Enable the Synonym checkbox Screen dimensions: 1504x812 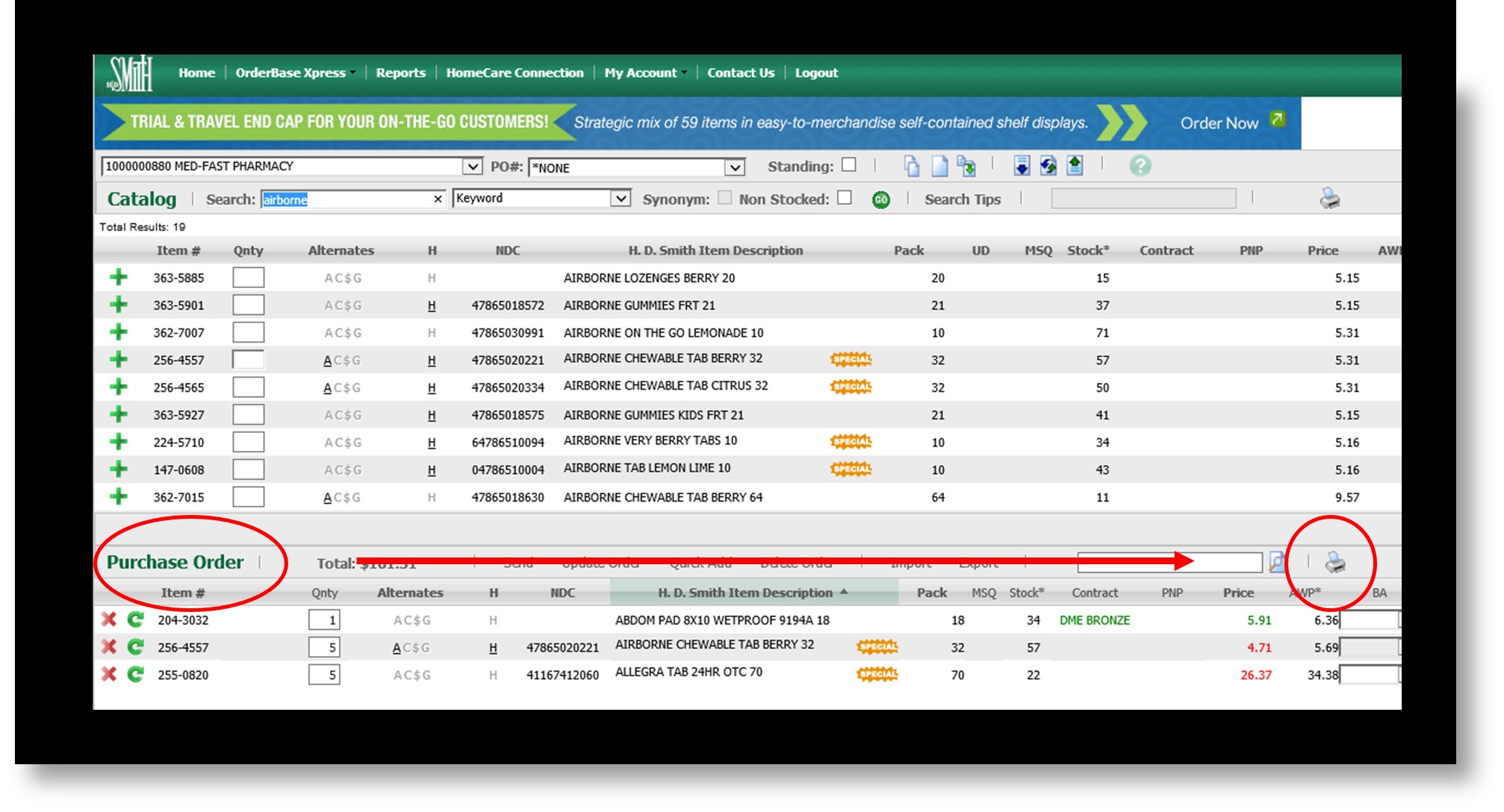[x=724, y=198]
